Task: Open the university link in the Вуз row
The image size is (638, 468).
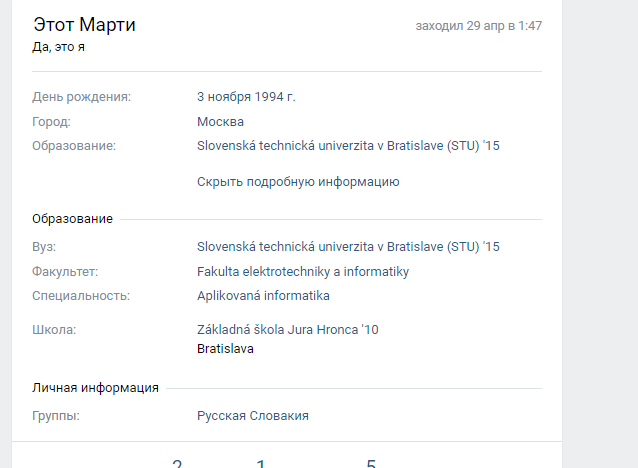Action: click(348, 246)
